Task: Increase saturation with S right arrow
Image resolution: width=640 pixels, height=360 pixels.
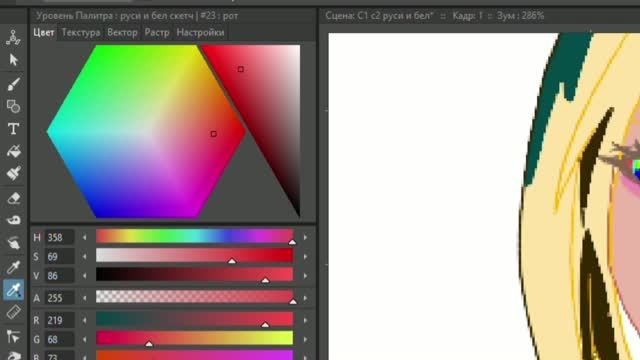Action: (x=305, y=256)
